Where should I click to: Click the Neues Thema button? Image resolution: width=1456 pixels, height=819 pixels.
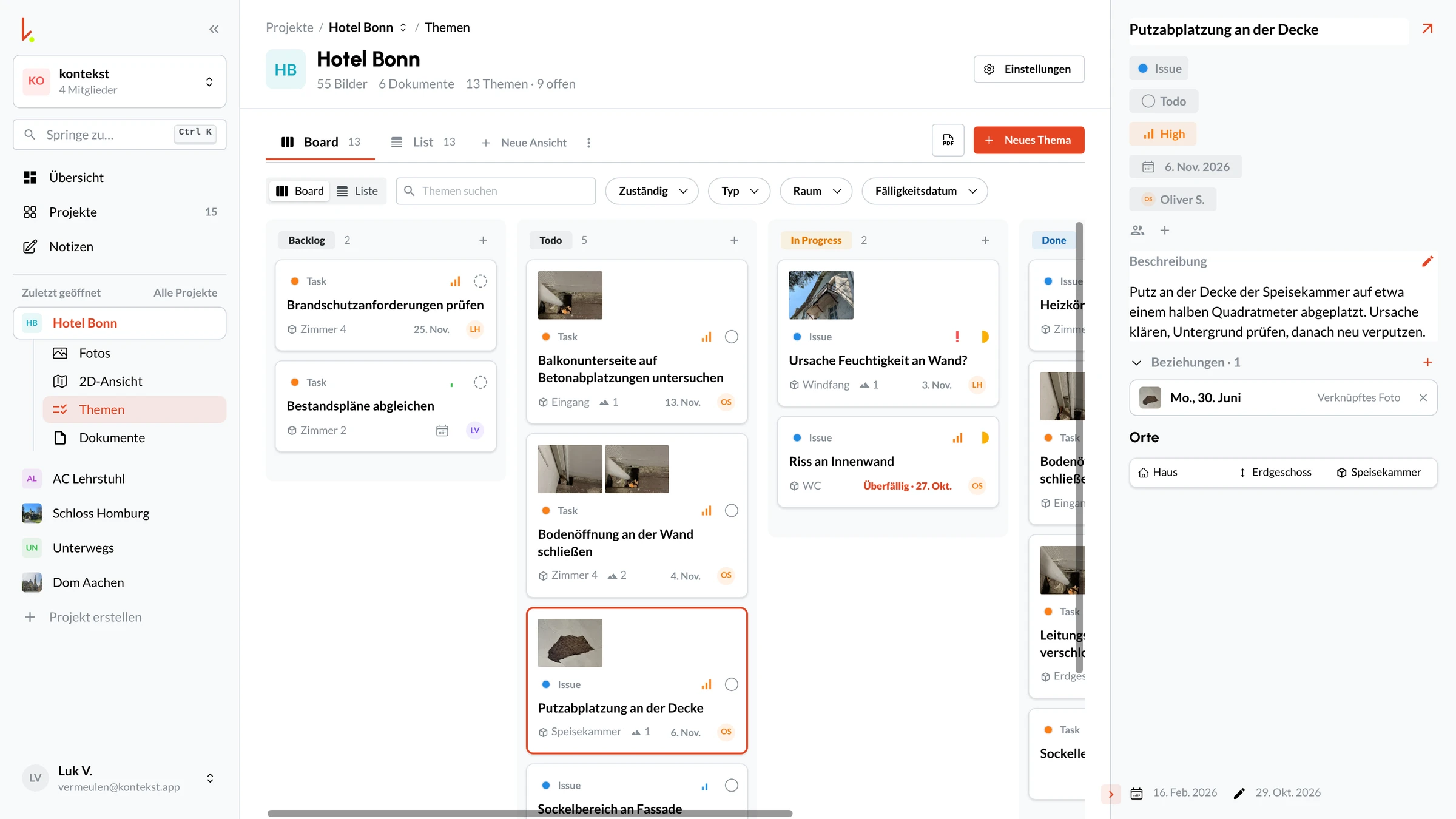click(1029, 140)
